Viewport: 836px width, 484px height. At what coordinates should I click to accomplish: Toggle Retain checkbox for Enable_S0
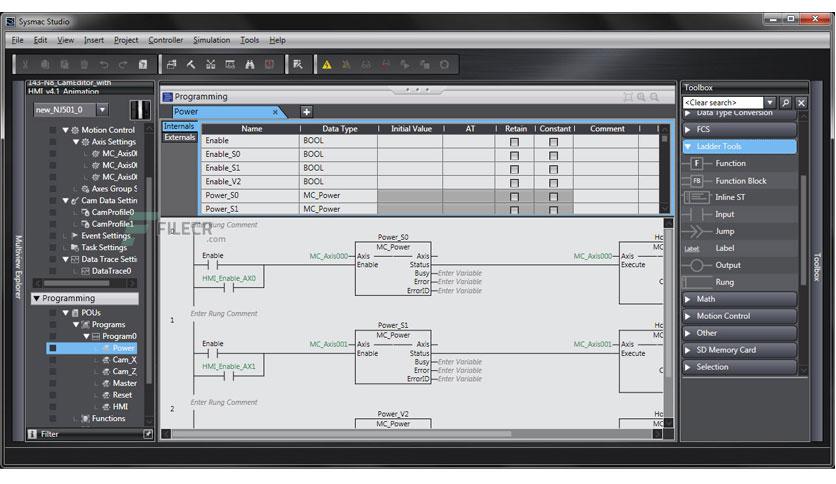click(514, 156)
